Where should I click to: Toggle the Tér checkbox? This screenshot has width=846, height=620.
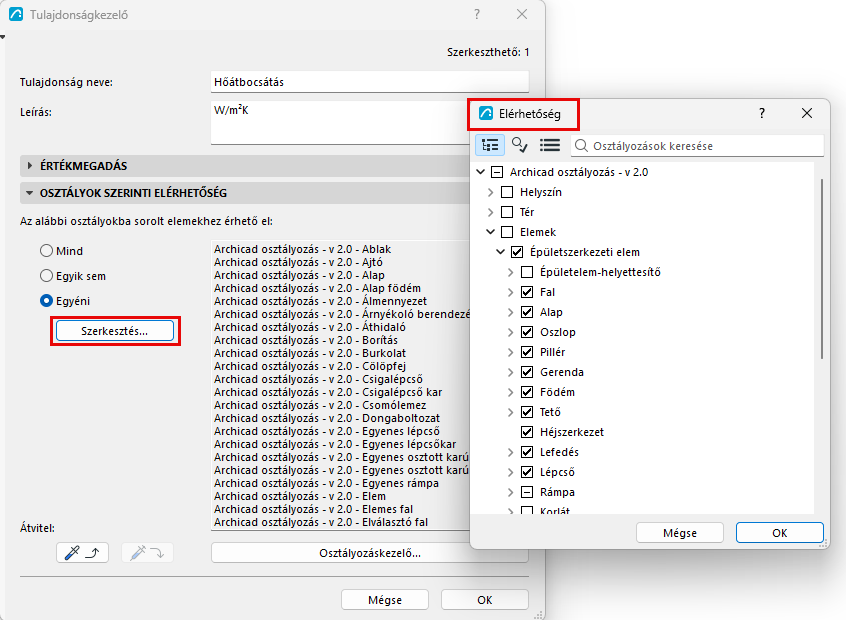(x=507, y=212)
